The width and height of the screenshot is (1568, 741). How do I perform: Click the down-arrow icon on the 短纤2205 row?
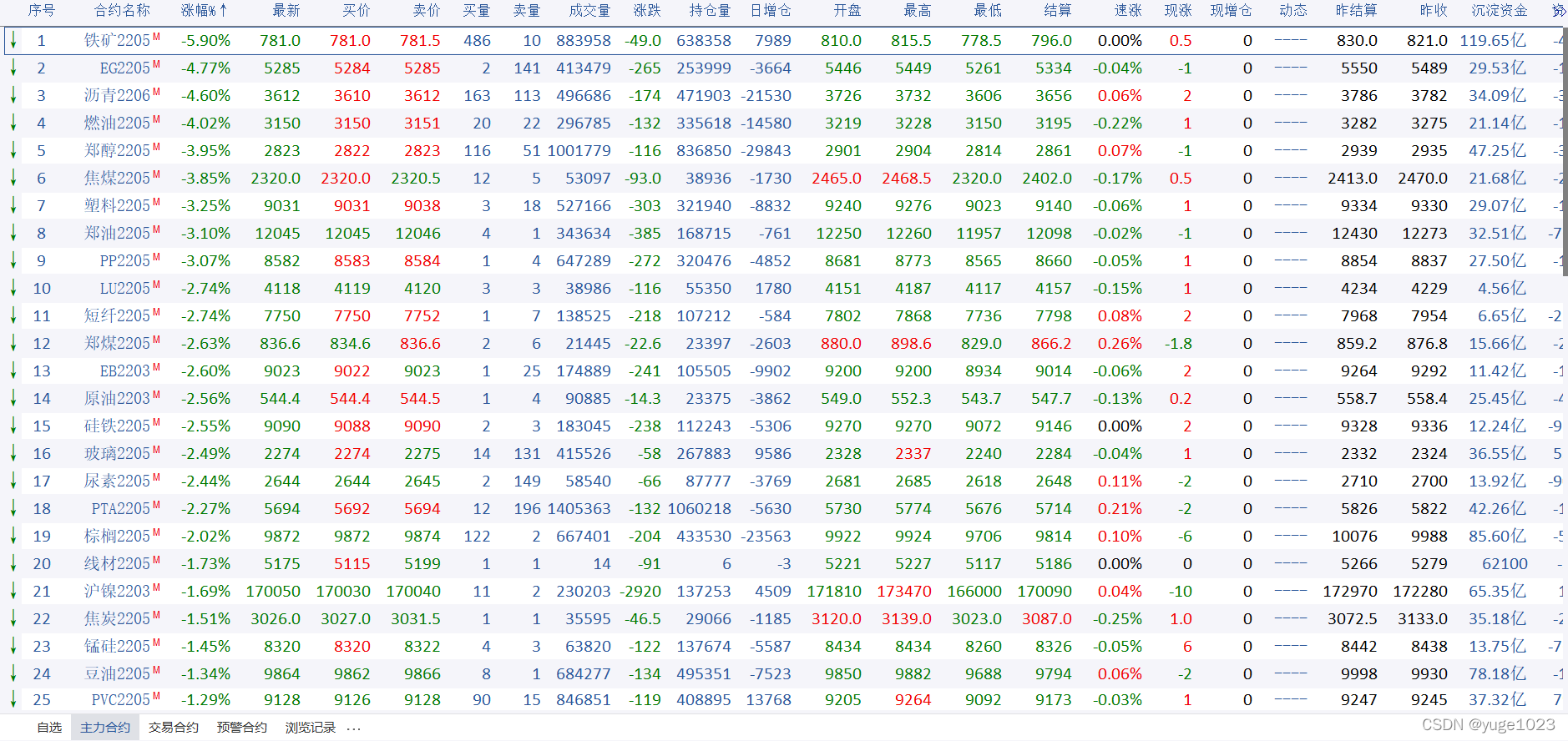(13, 315)
